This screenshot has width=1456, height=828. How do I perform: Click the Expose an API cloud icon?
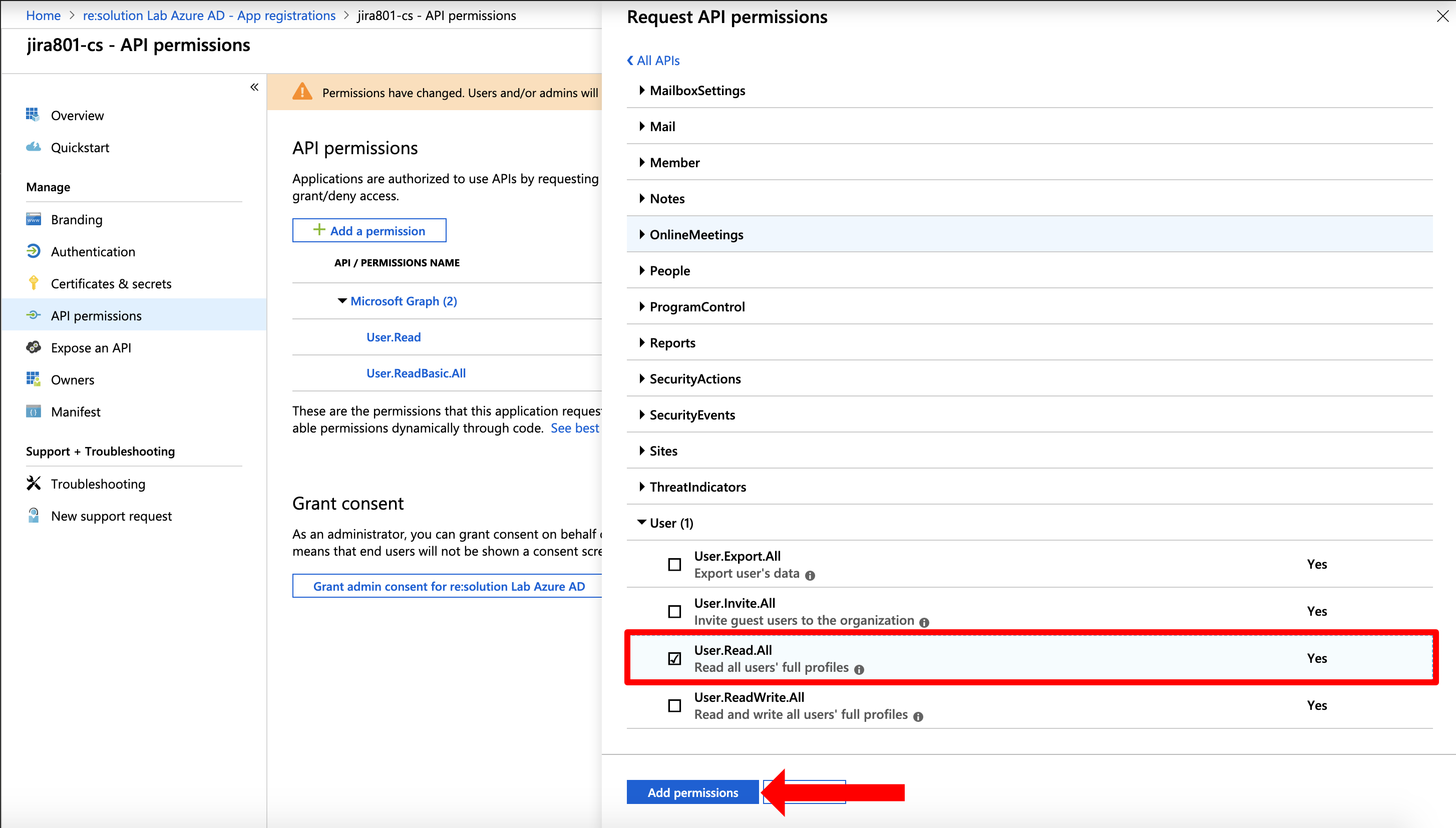pyautogui.click(x=33, y=347)
